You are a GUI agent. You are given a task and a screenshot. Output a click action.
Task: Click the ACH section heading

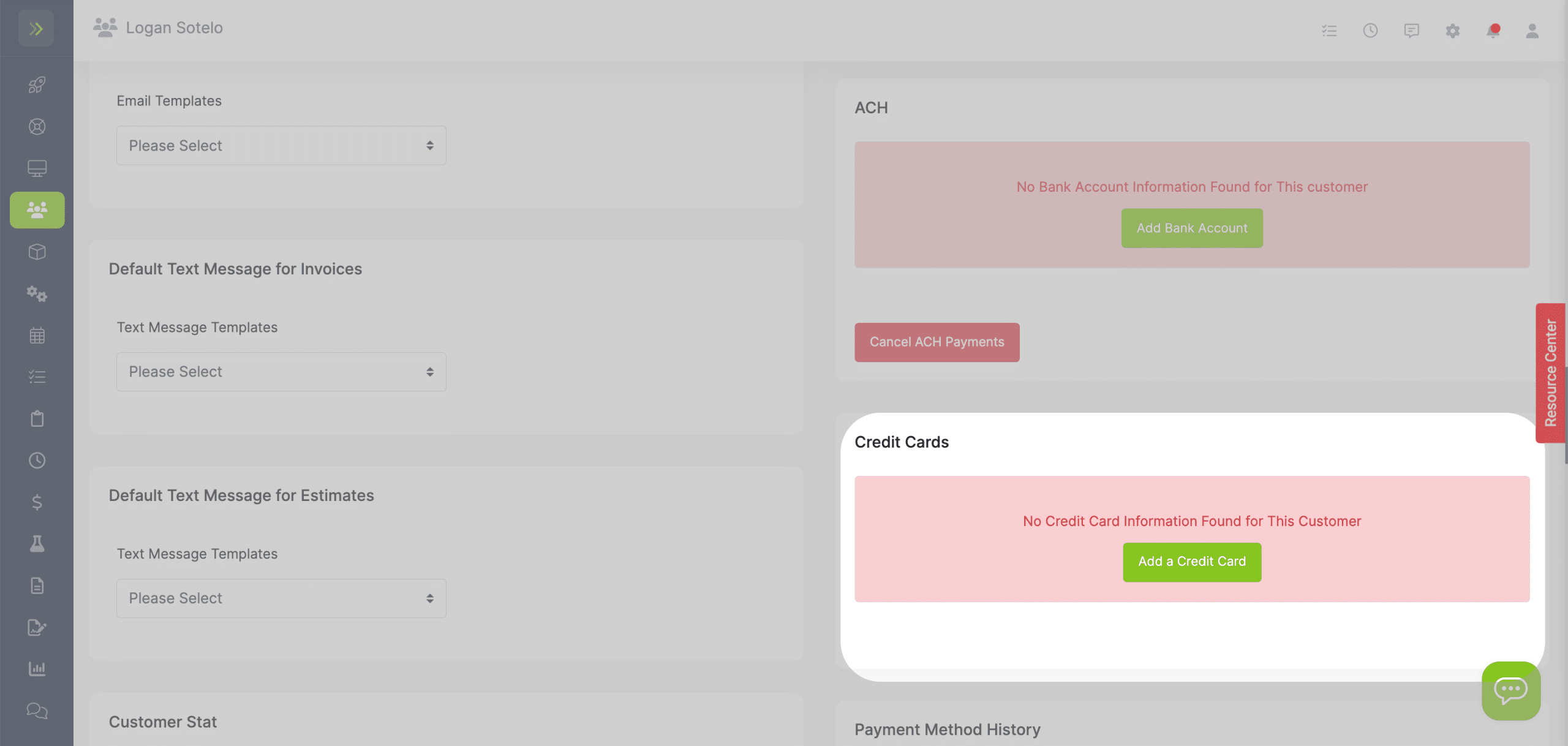coord(871,108)
